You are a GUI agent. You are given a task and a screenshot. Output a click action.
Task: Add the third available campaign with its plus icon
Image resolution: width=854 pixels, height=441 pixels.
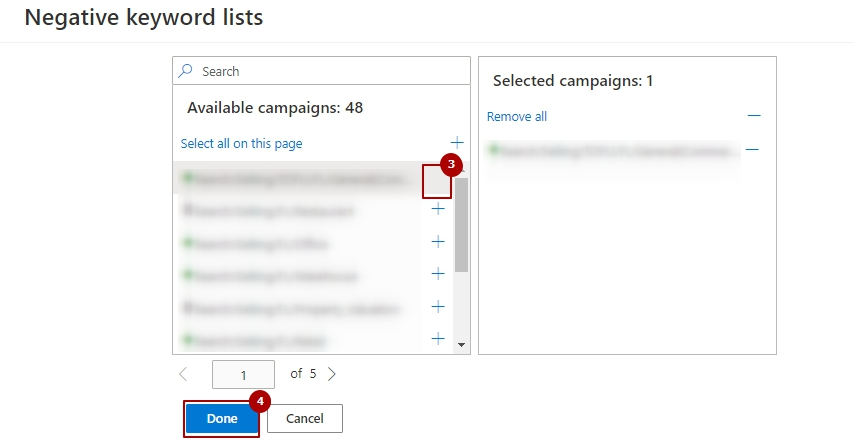[438, 242]
